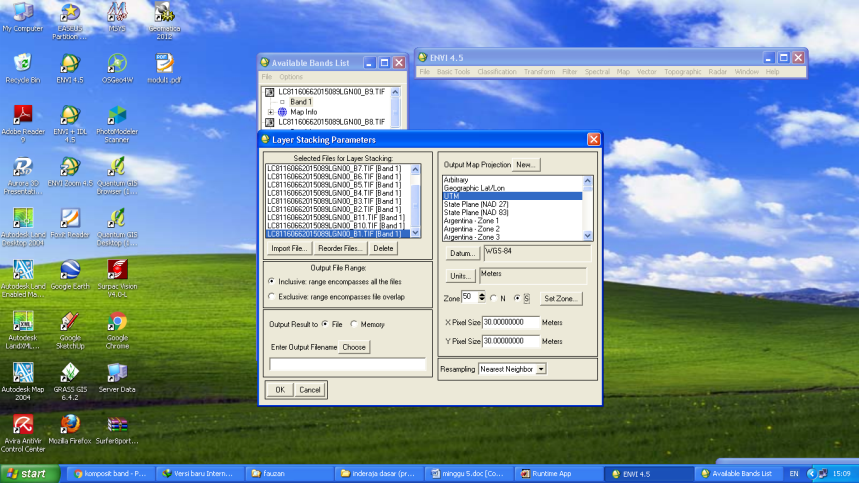Launch Aurora 3D Presentation shortcut
Screen dimensions: 859x483
click(x=22, y=175)
